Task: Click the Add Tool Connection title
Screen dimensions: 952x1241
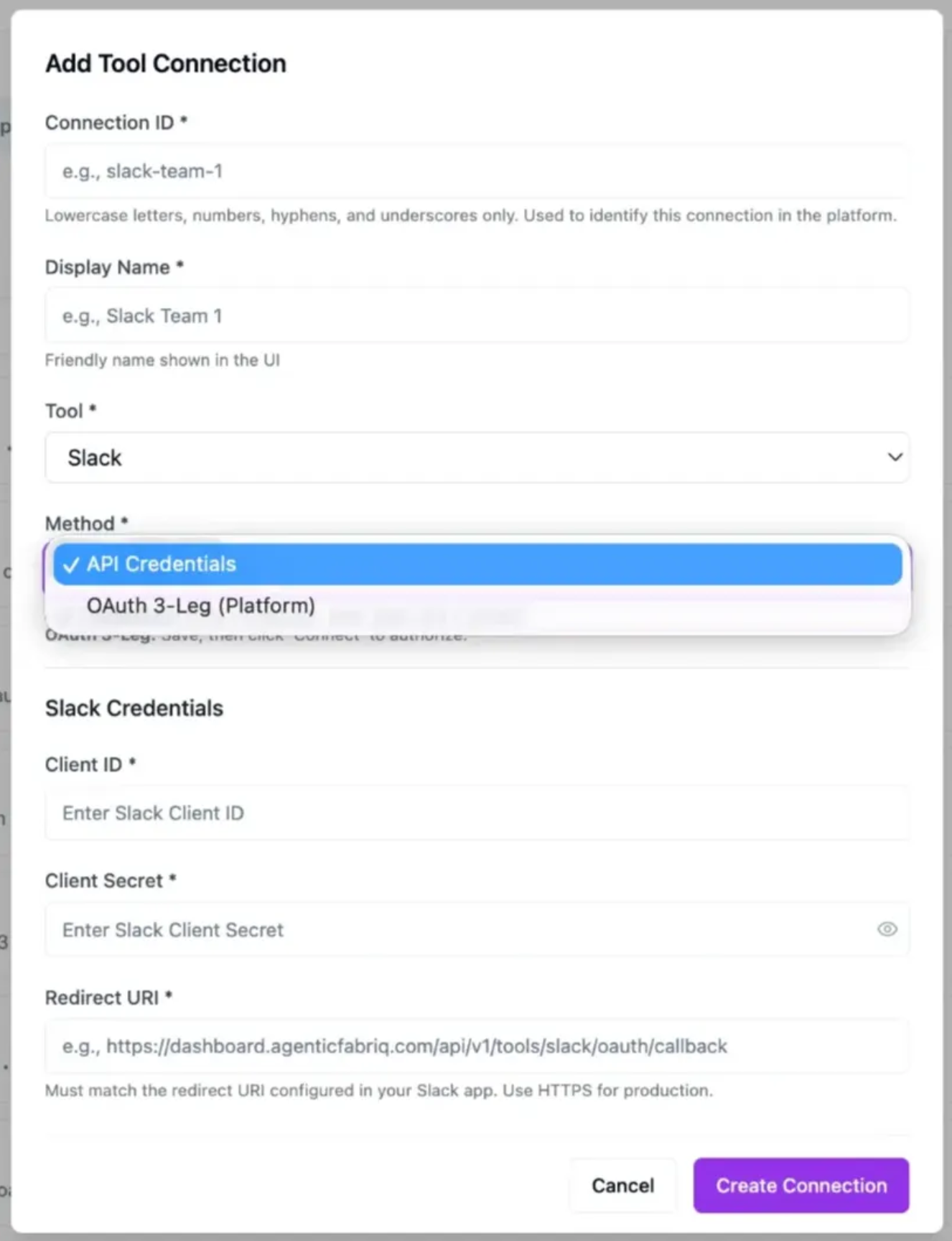Action: pos(166,64)
